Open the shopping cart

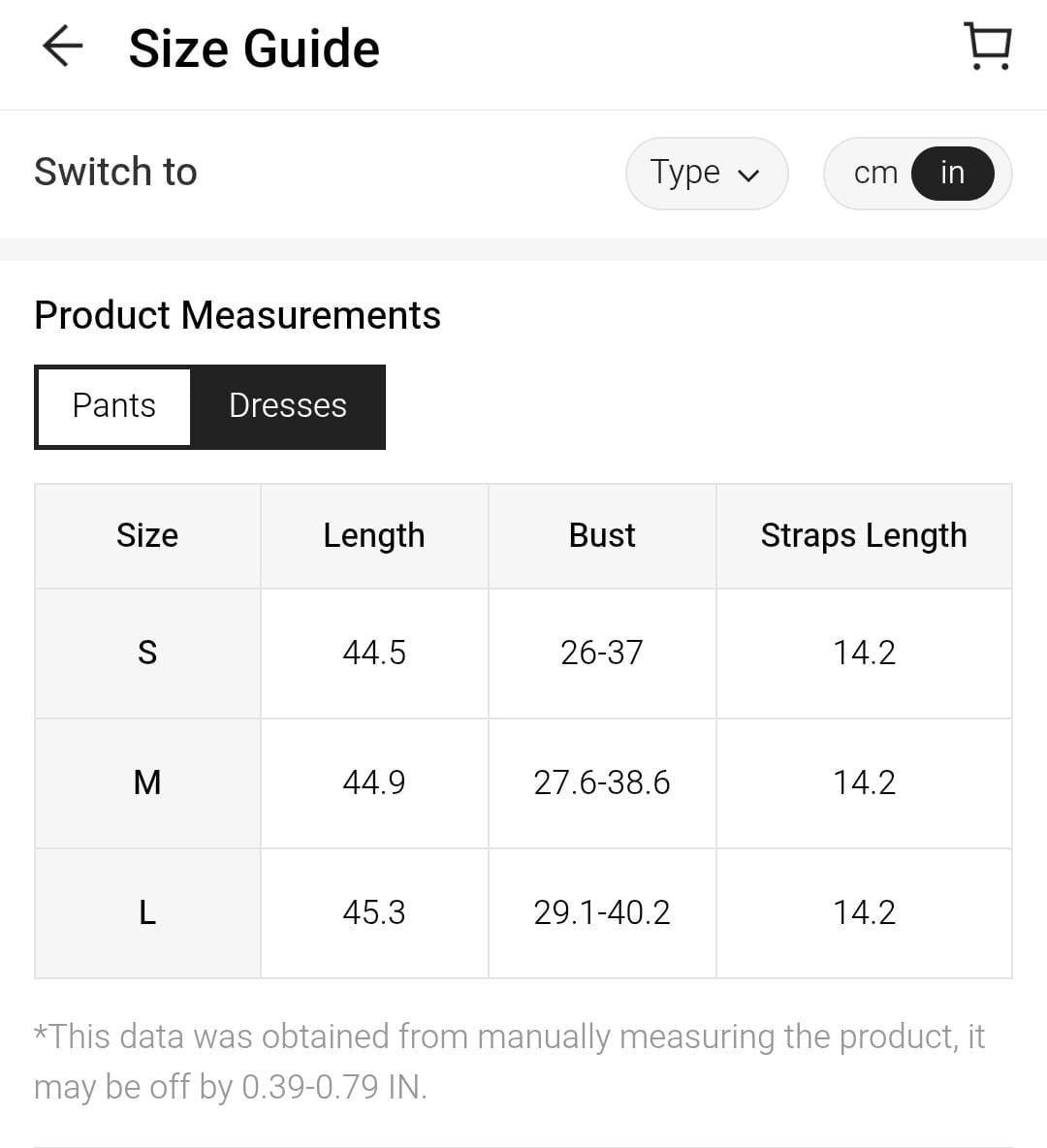988,47
